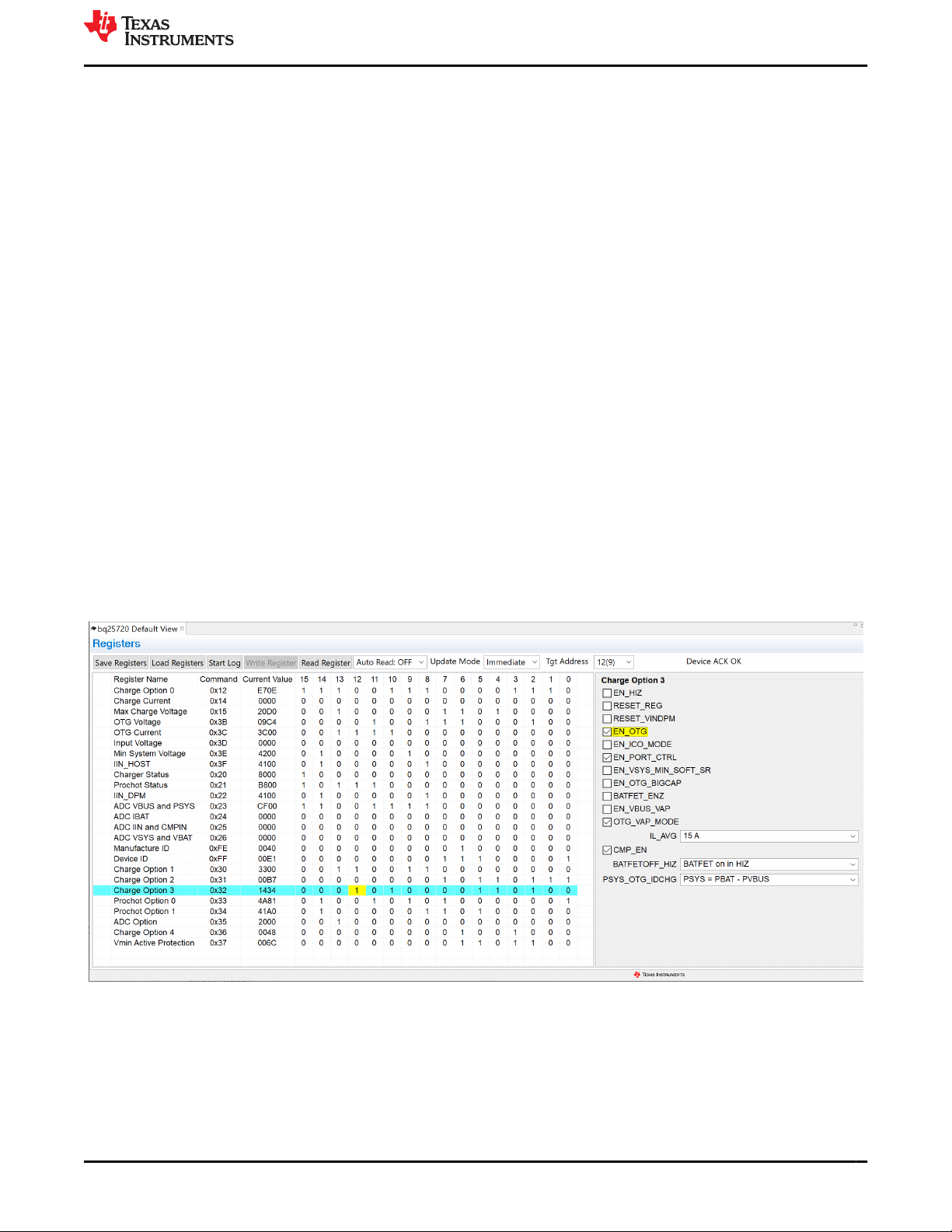Click the Write Register button
This screenshot has width=952, height=1232.
[x=271, y=663]
